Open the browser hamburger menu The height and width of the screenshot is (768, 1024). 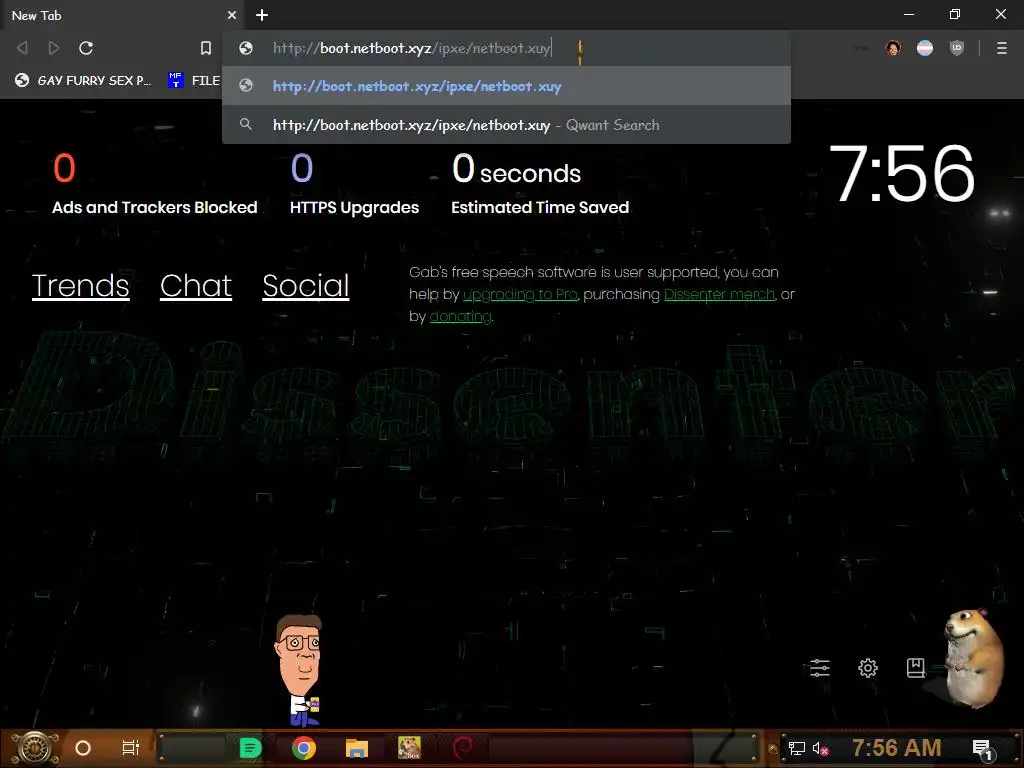point(1002,48)
